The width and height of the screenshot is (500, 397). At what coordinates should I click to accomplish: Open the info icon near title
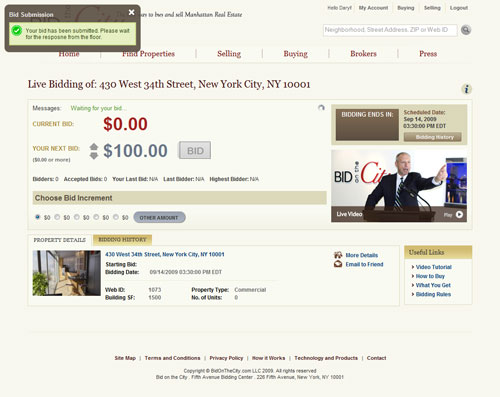(x=466, y=89)
